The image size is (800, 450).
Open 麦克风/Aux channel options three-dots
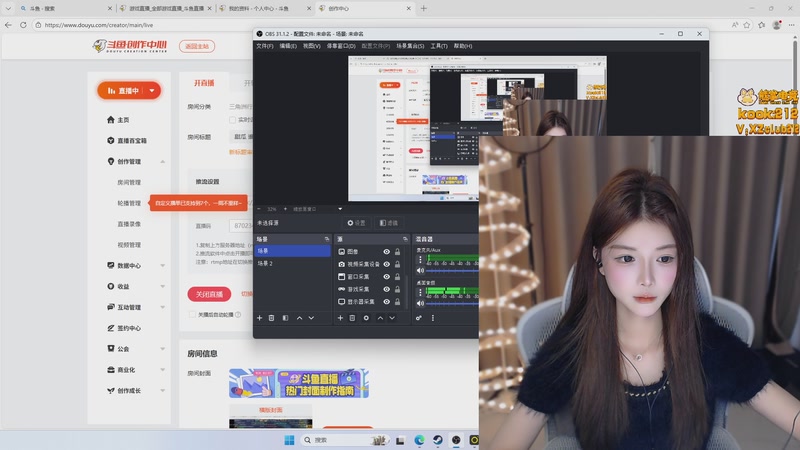420,260
